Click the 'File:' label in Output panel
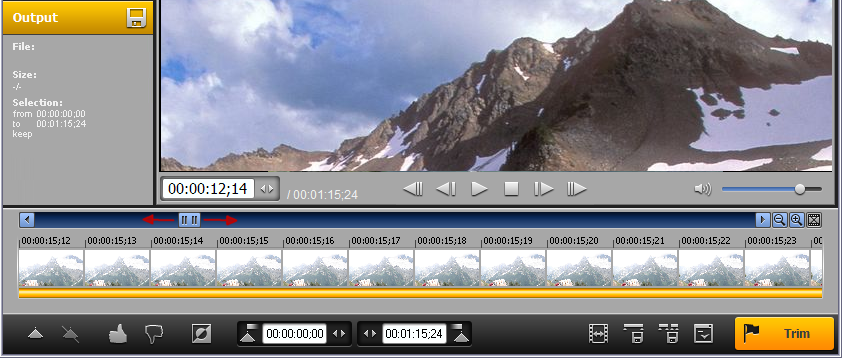The image size is (844, 360). pyautogui.click(x=24, y=47)
